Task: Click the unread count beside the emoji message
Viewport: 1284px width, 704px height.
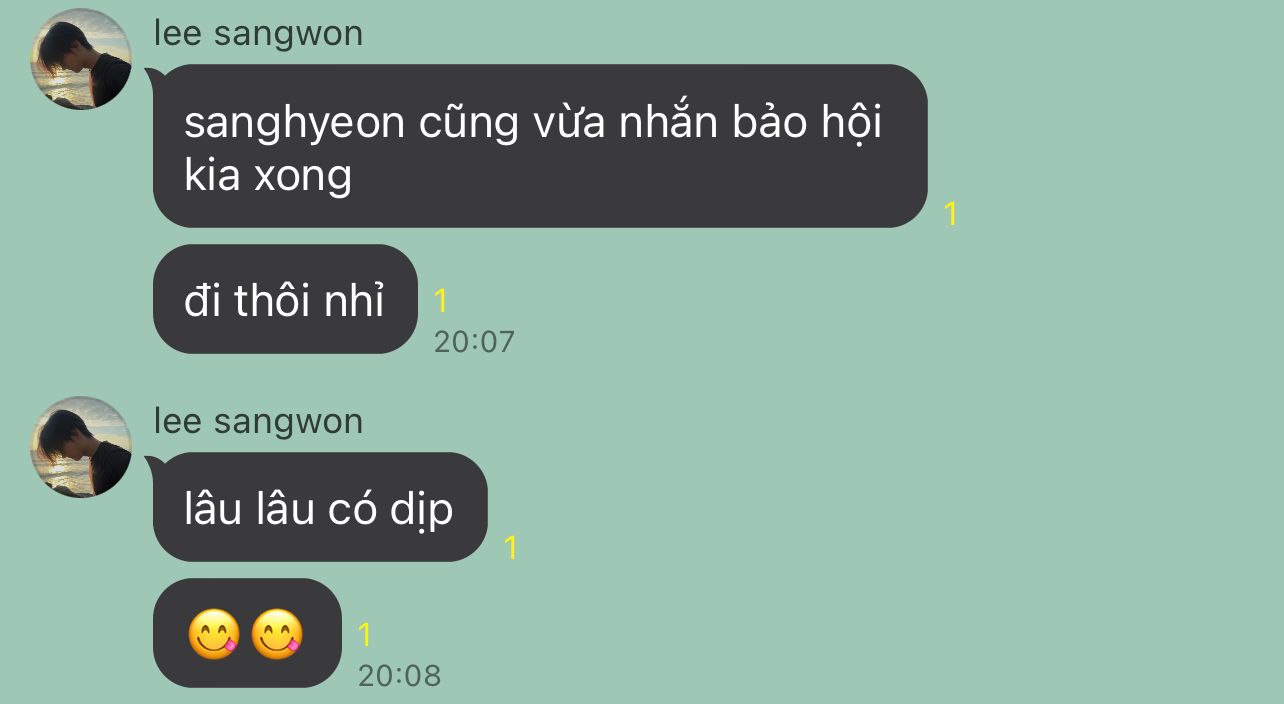Action: tap(365, 634)
